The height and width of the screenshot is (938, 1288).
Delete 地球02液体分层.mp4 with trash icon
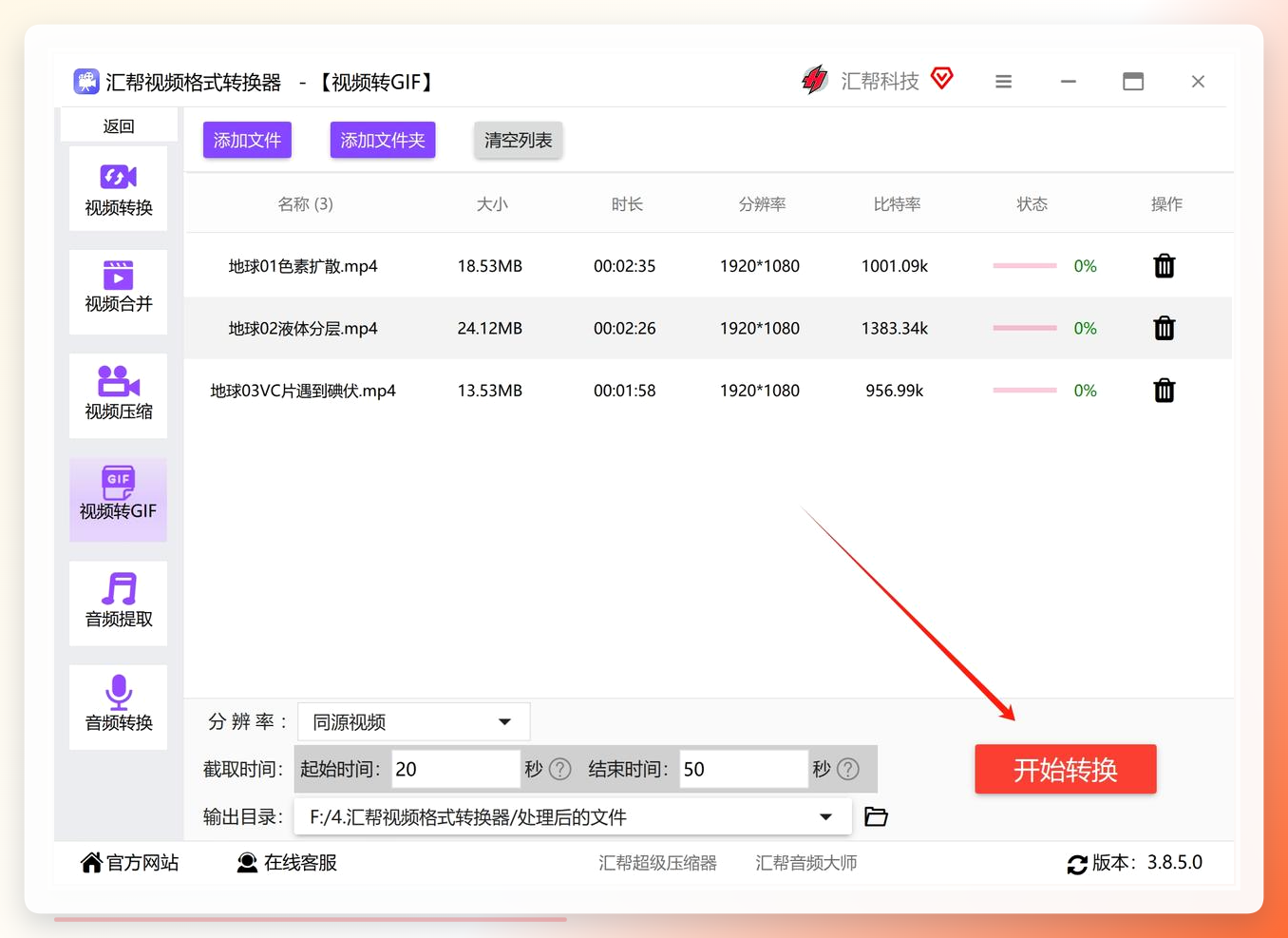pyautogui.click(x=1165, y=329)
